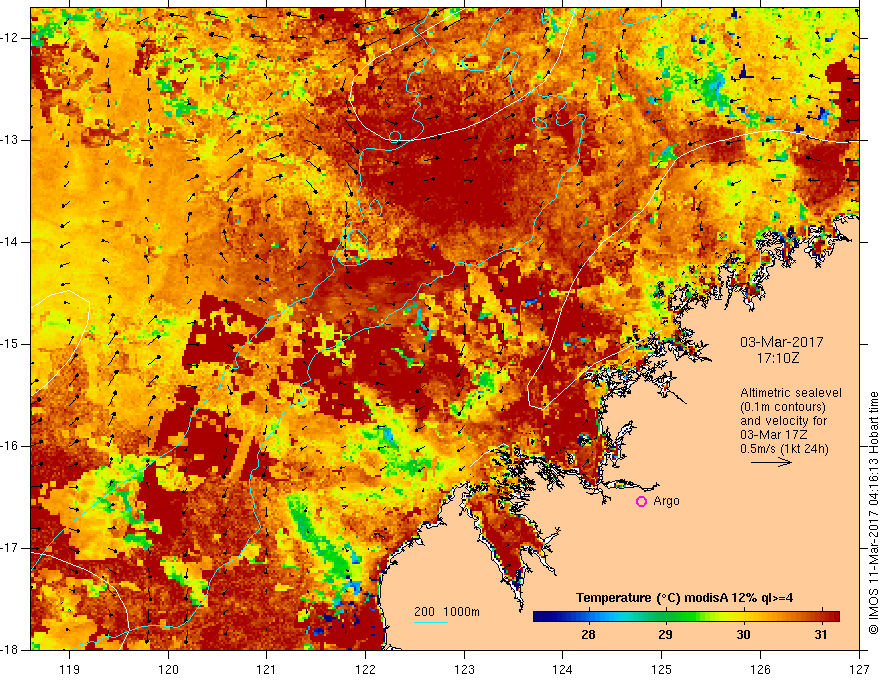Click the longitude 123 axis label

[x=464, y=669]
